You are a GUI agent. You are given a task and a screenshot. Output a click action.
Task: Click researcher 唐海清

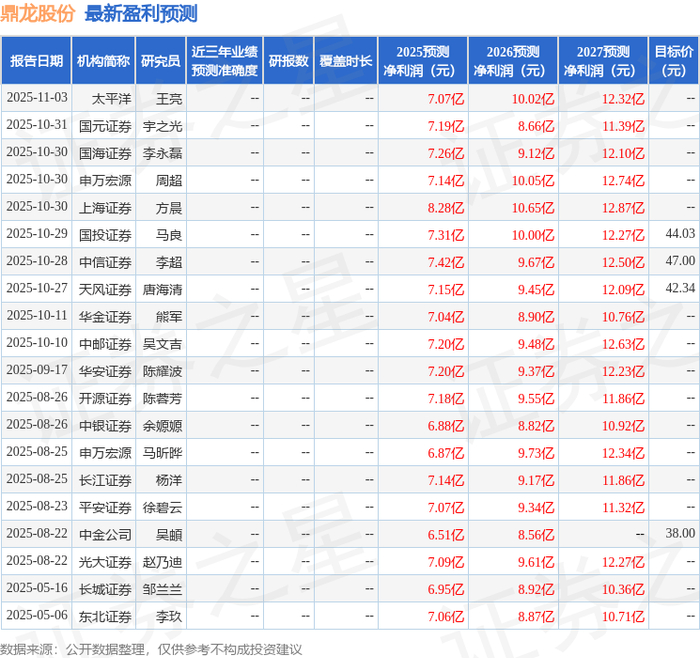162,289
